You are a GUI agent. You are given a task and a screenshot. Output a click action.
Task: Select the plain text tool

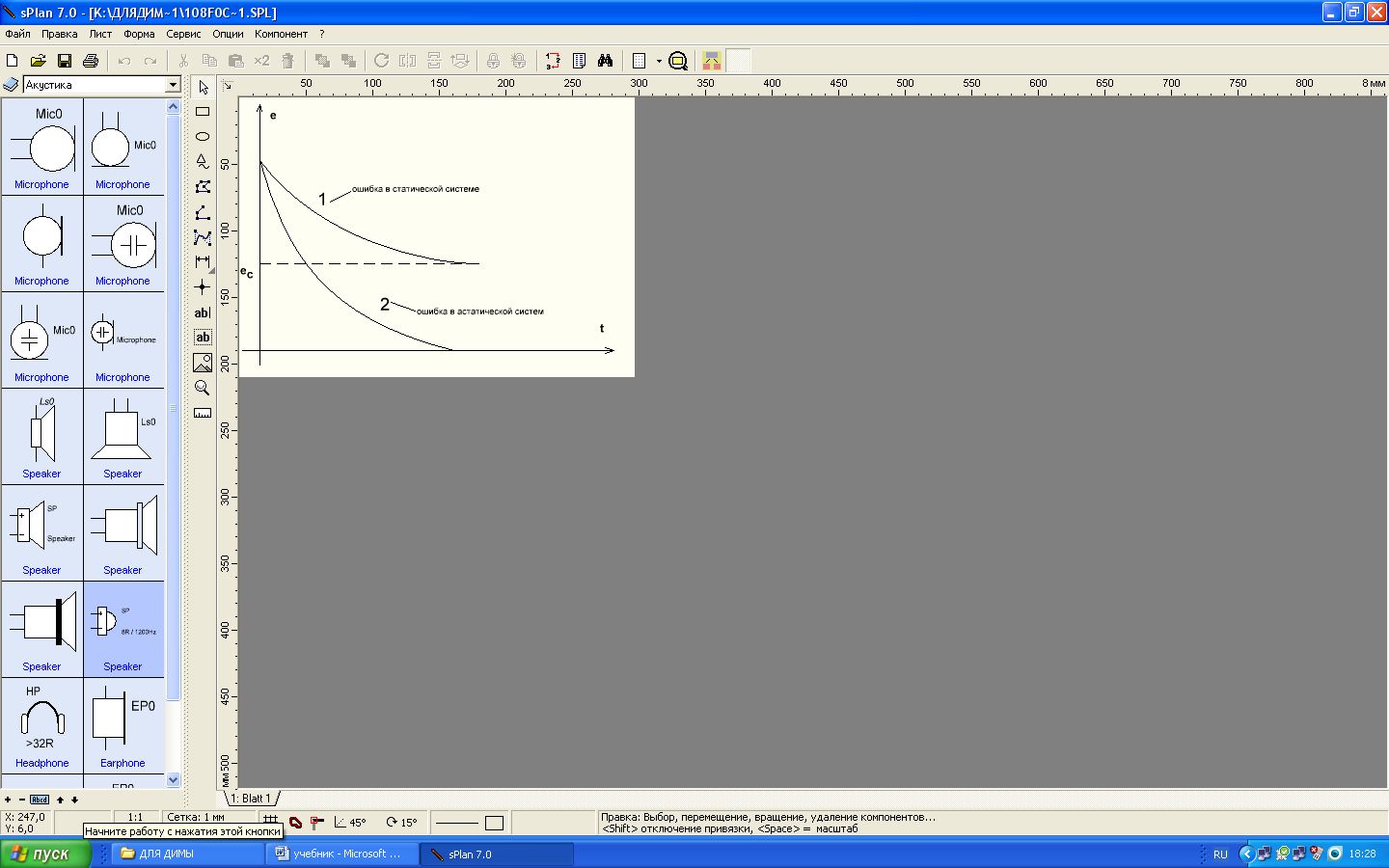[203, 312]
